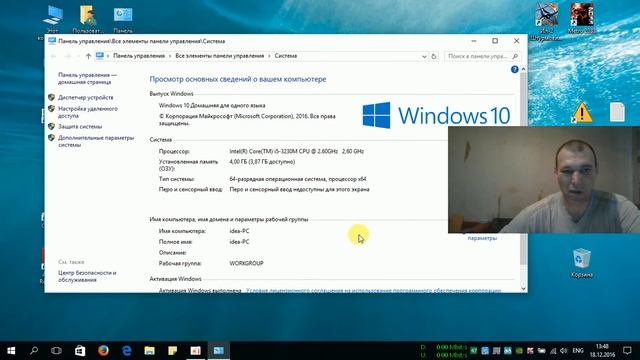Click the shield icon beside Диспетчер устройств

(x=51, y=97)
